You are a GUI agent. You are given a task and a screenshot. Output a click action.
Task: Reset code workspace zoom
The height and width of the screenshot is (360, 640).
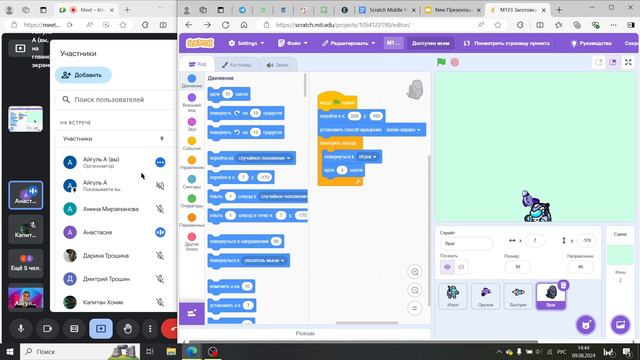pyautogui.click(x=415, y=308)
